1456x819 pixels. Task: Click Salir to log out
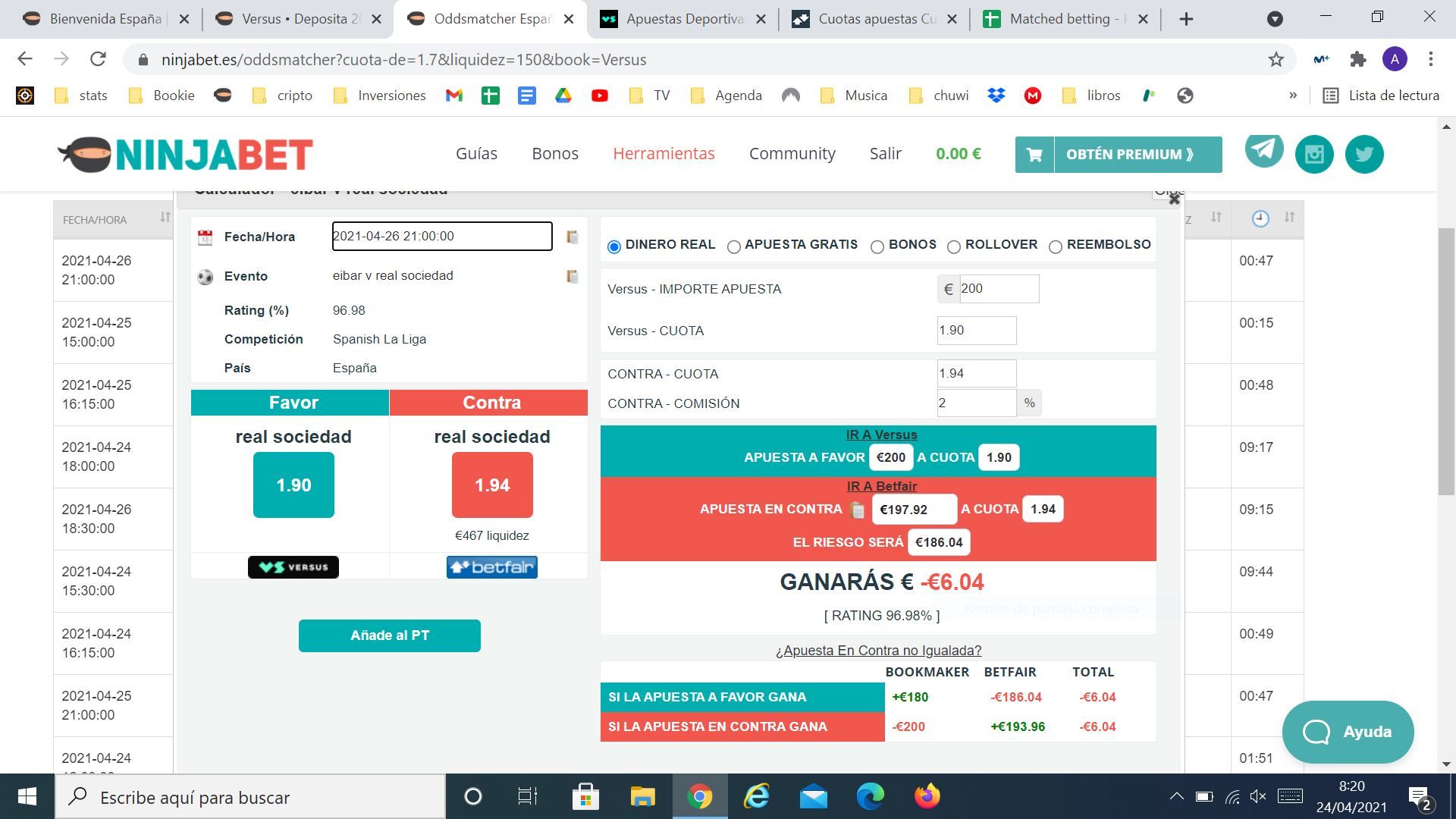click(885, 153)
